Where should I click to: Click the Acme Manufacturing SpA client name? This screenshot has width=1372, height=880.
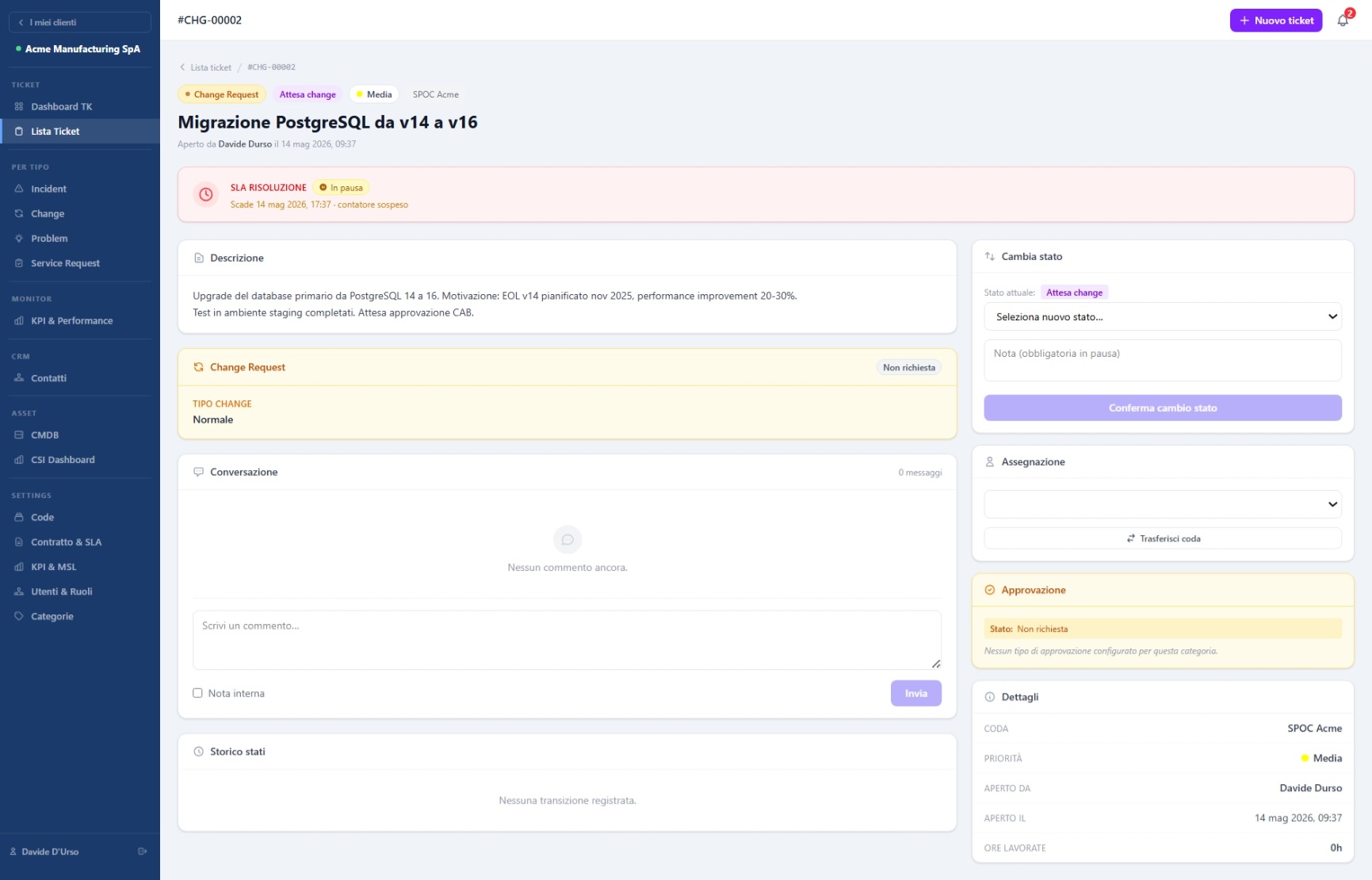[x=82, y=49]
